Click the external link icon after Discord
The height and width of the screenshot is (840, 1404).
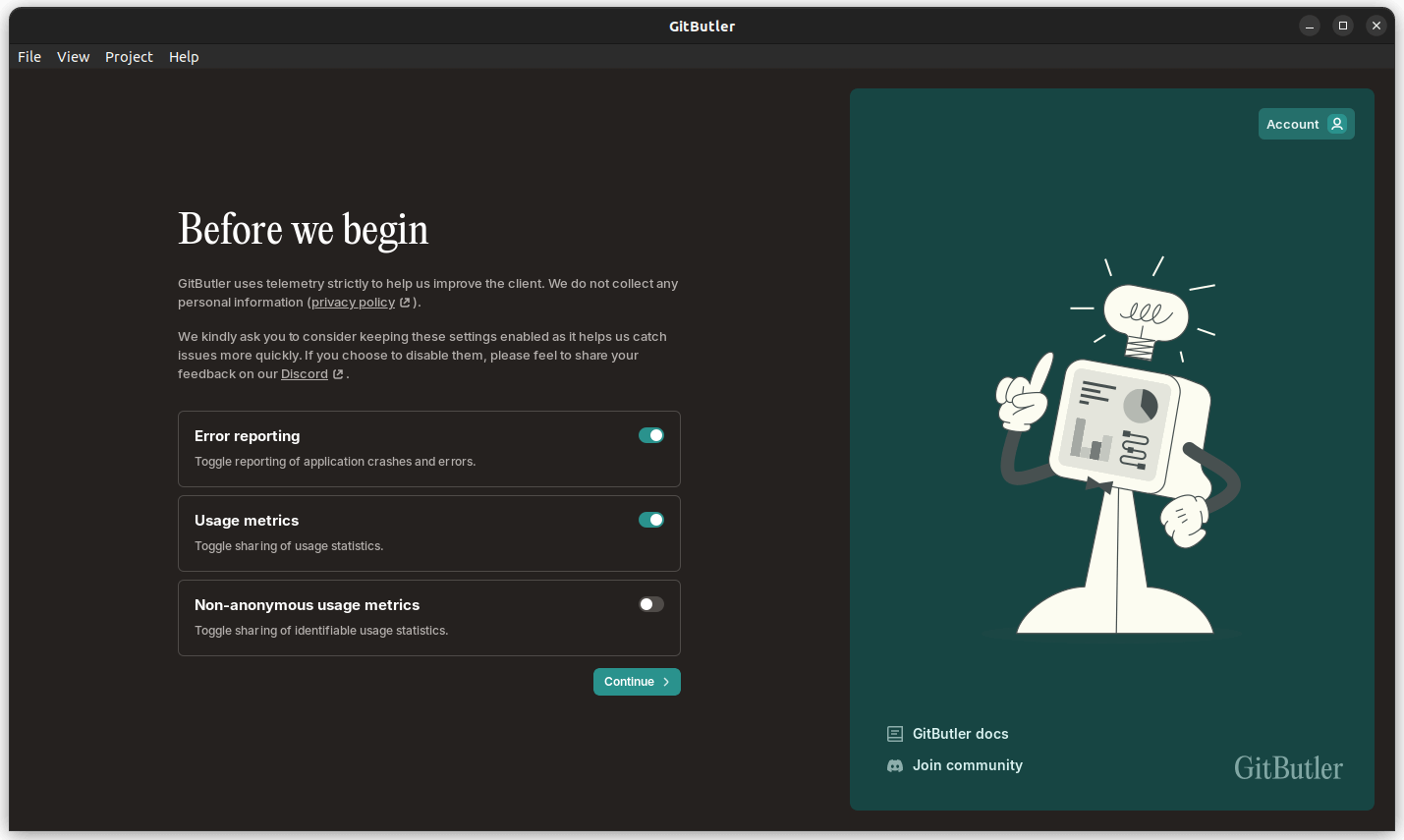pyautogui.click(x=337, y=374)
